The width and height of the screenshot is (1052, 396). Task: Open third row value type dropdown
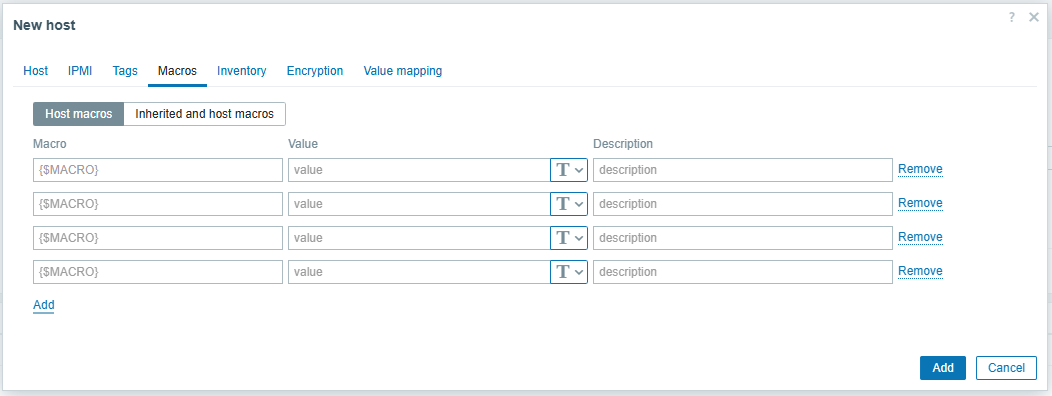click(569, 238)
